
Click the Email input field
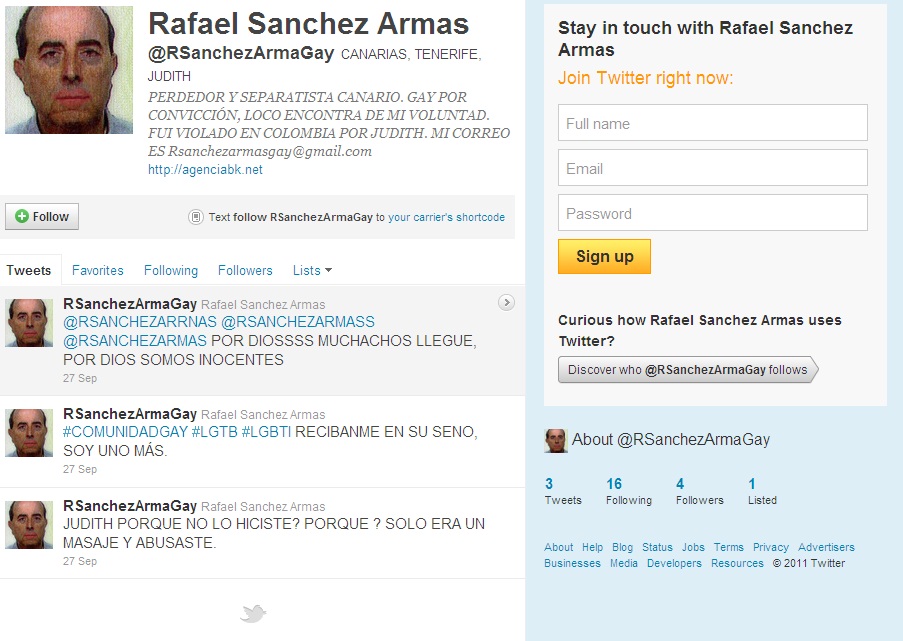712,168
